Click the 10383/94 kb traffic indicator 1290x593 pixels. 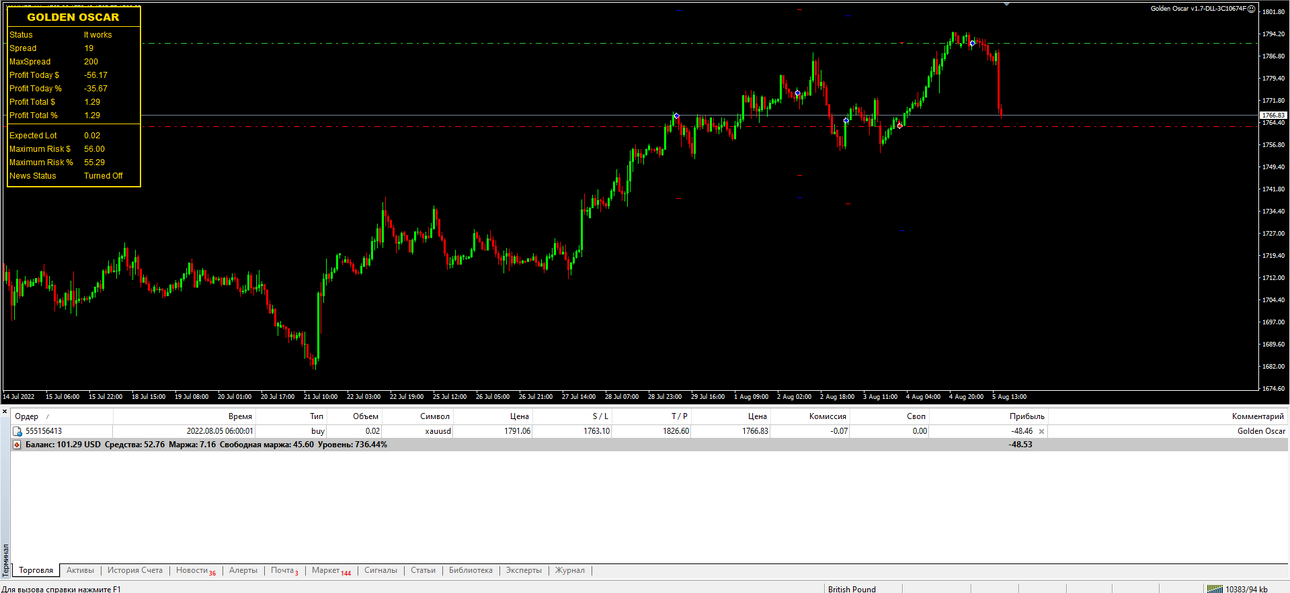click(x=1248, y=589)
